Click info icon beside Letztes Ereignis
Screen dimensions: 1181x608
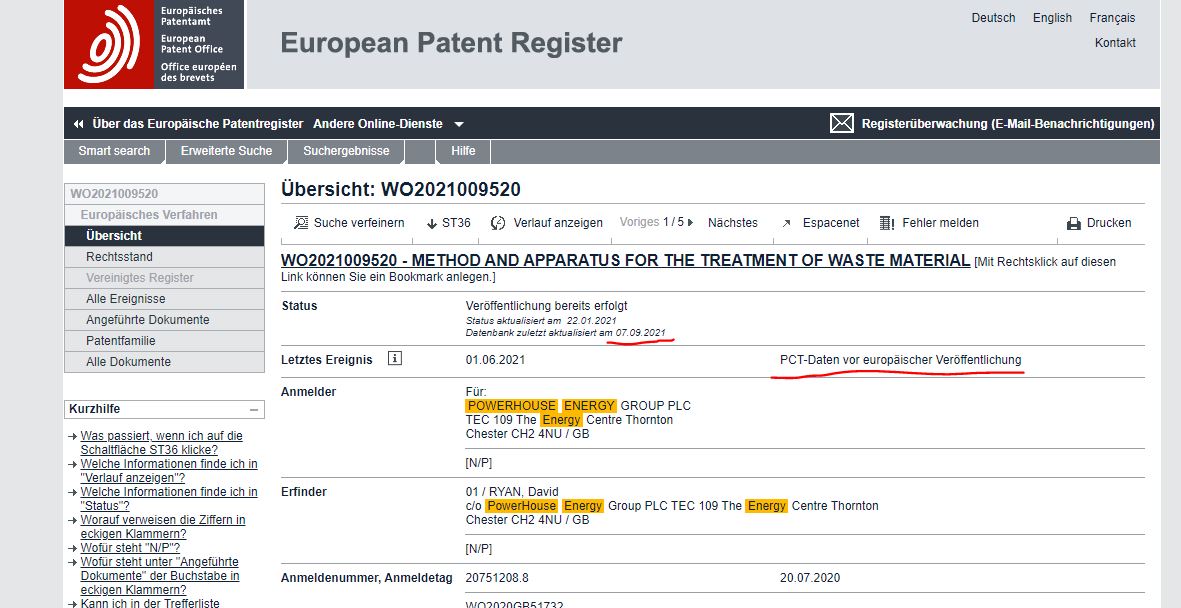pos(395,358)
